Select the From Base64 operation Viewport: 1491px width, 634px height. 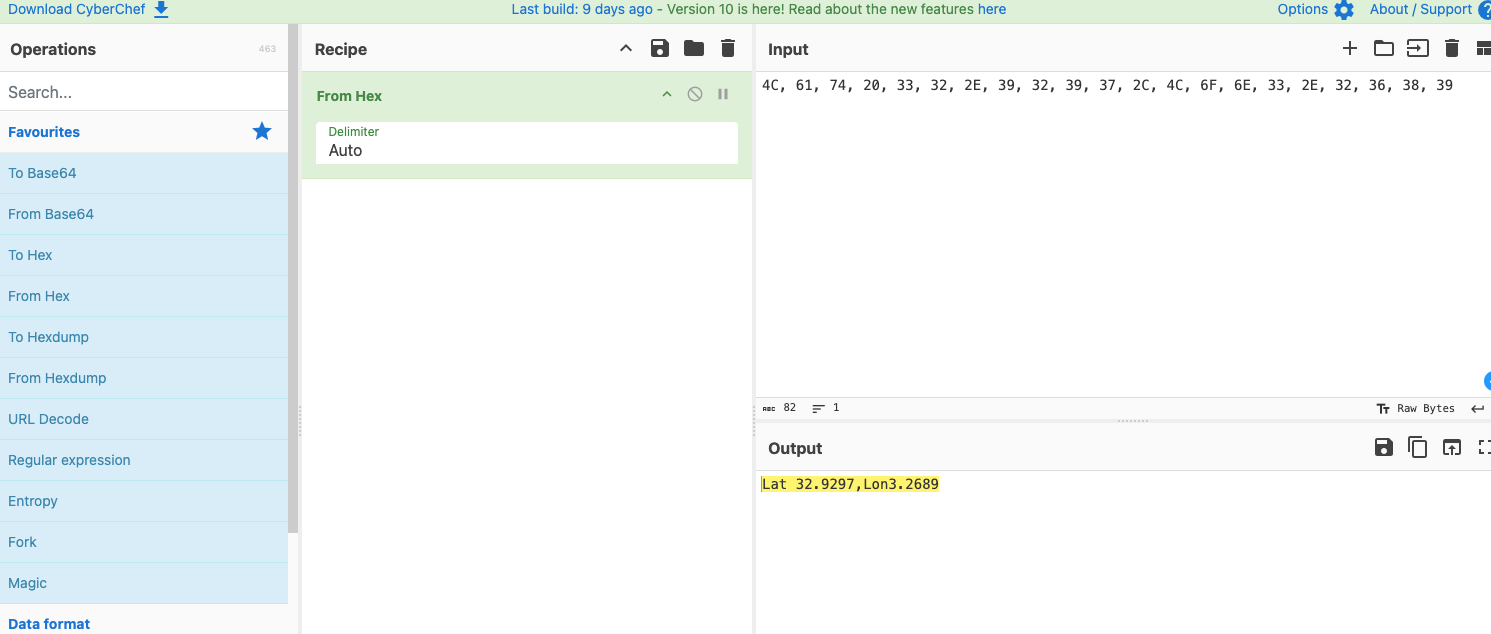pos(51,214)
